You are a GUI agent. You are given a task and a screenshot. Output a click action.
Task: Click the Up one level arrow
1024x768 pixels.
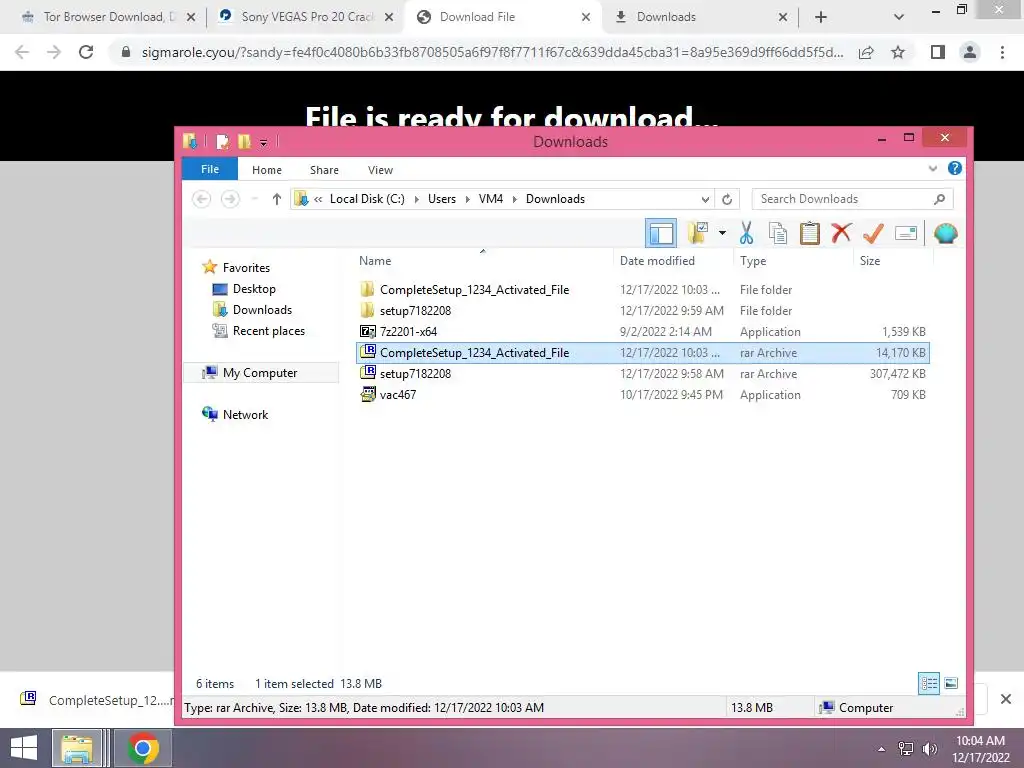click(276, 199)
